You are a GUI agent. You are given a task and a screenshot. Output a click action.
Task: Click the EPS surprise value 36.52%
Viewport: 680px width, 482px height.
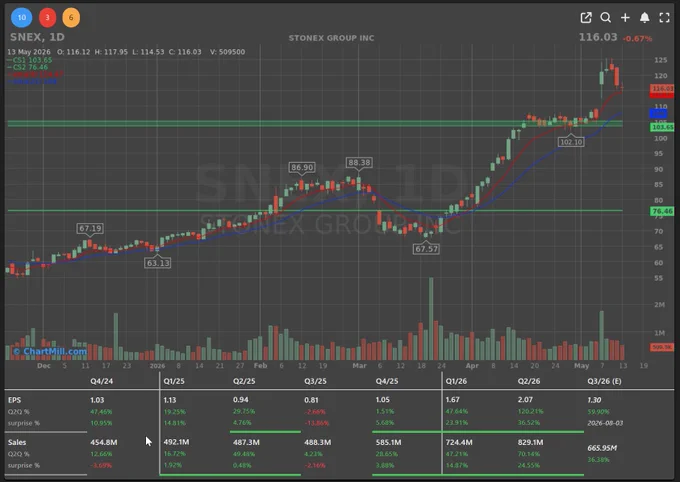pos(529,423)
